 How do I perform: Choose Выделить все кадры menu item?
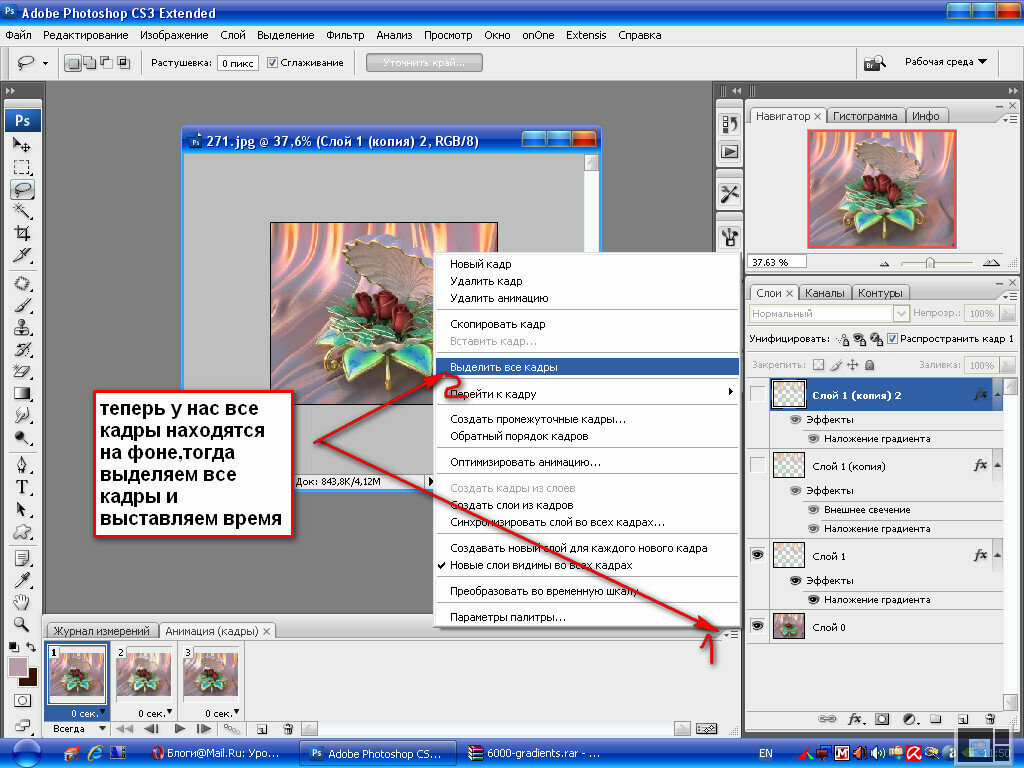coord(587,367)
